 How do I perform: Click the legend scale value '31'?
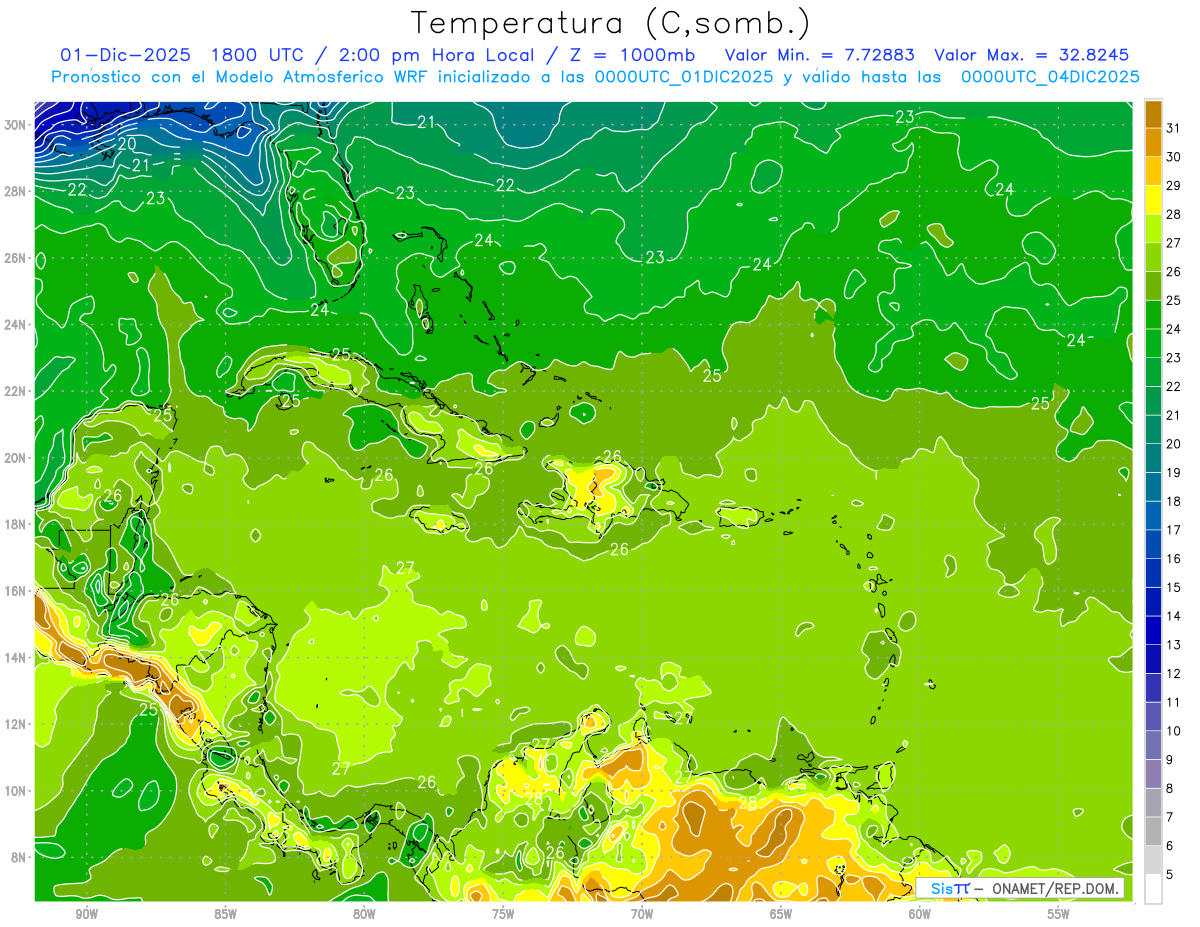point(1174,128)
